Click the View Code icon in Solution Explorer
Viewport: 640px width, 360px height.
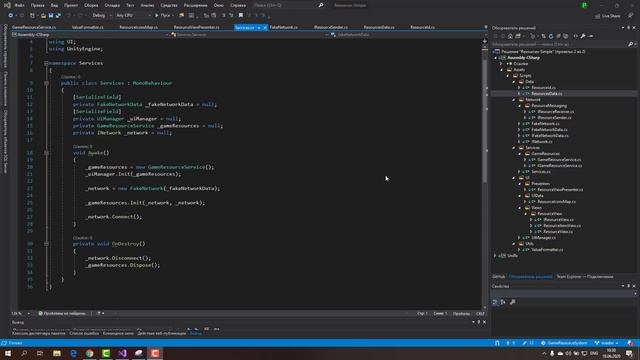click(x=576, y=36)
